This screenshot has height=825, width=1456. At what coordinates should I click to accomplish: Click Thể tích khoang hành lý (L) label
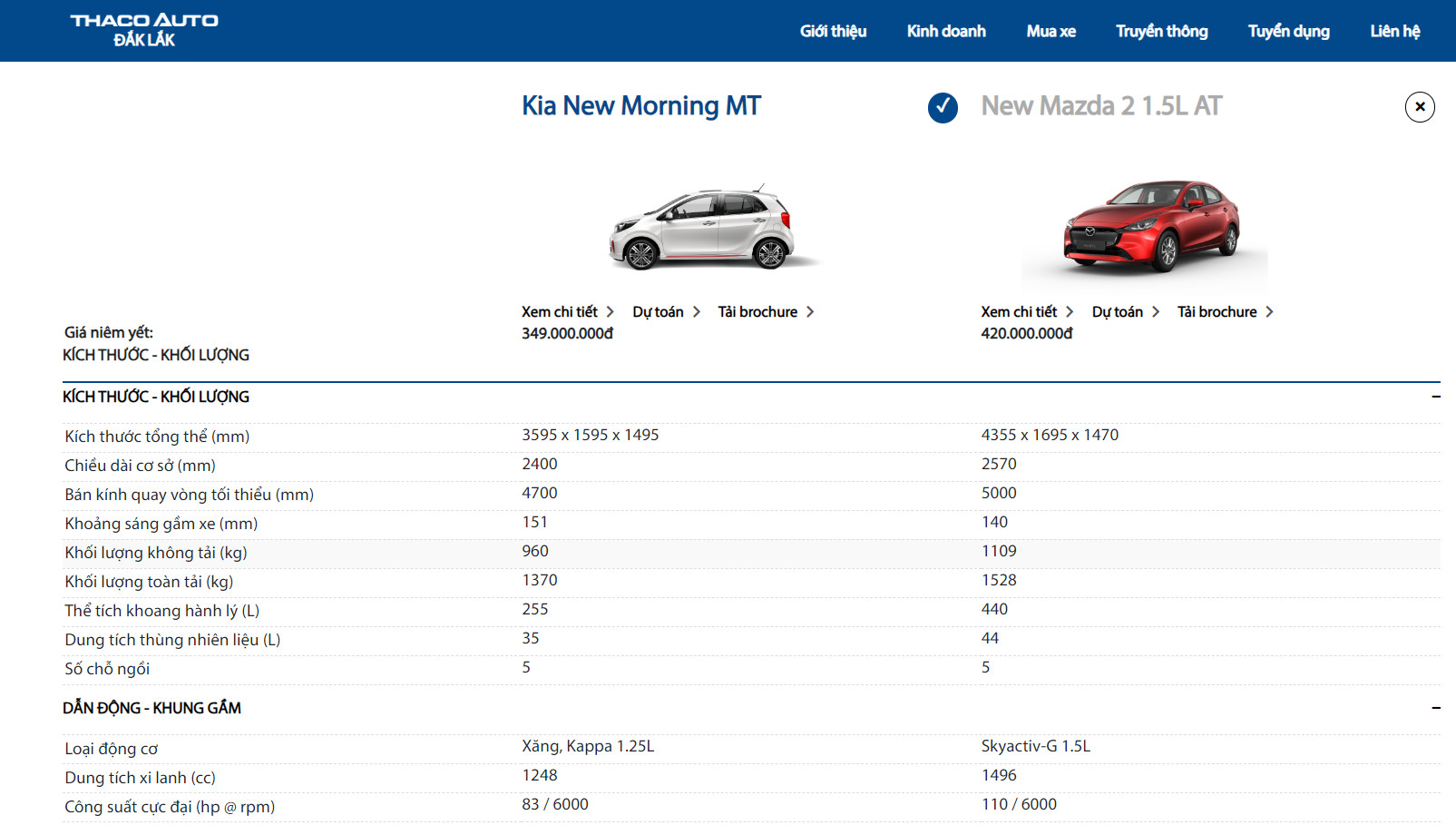click(x=161, y=611)
